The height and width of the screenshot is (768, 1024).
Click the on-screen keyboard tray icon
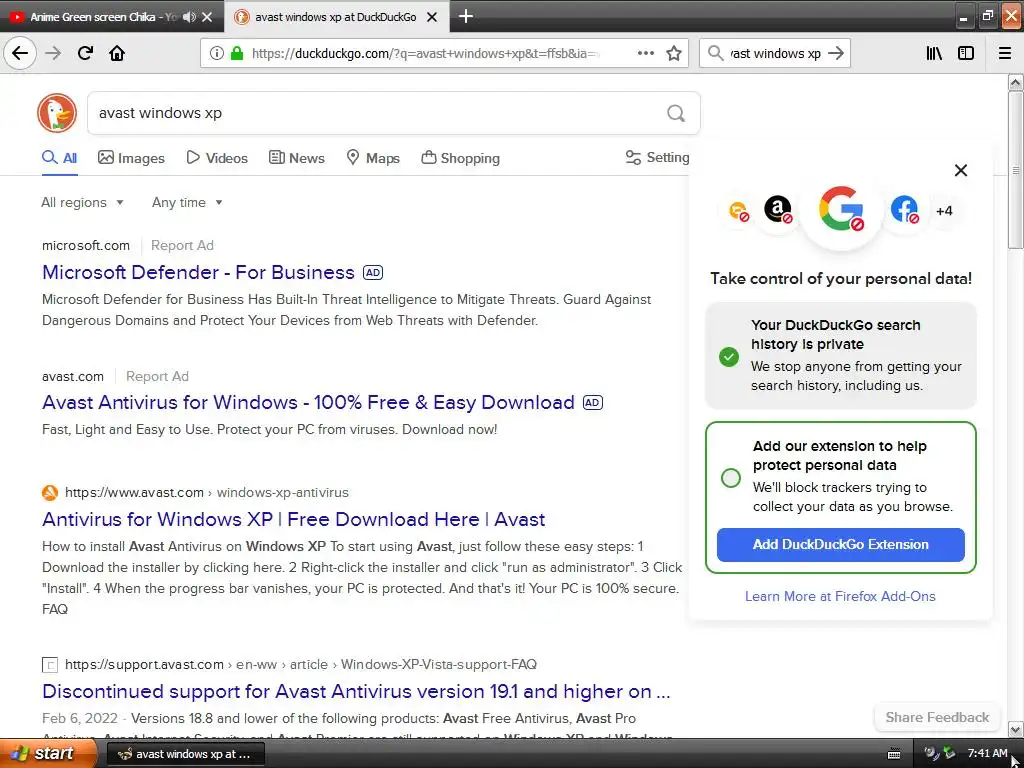(894, 754)
